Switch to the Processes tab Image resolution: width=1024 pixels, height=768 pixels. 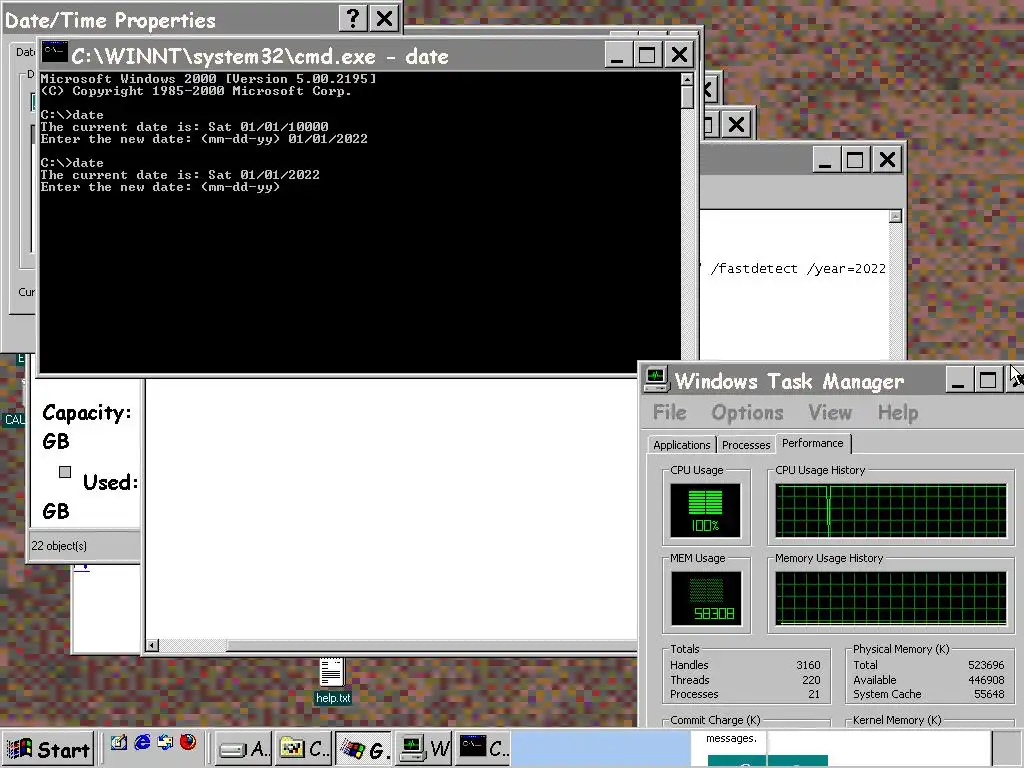click(746, 445)
